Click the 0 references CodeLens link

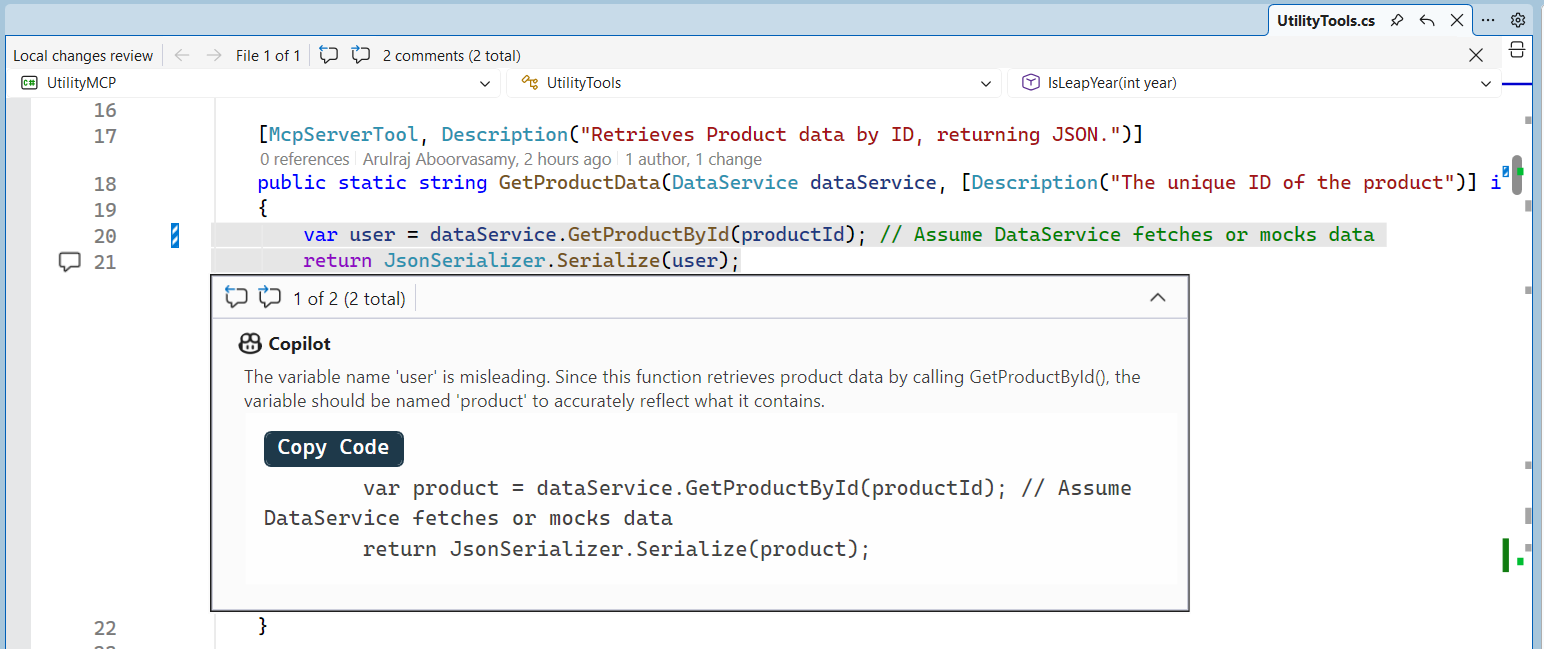coord(304,159)
